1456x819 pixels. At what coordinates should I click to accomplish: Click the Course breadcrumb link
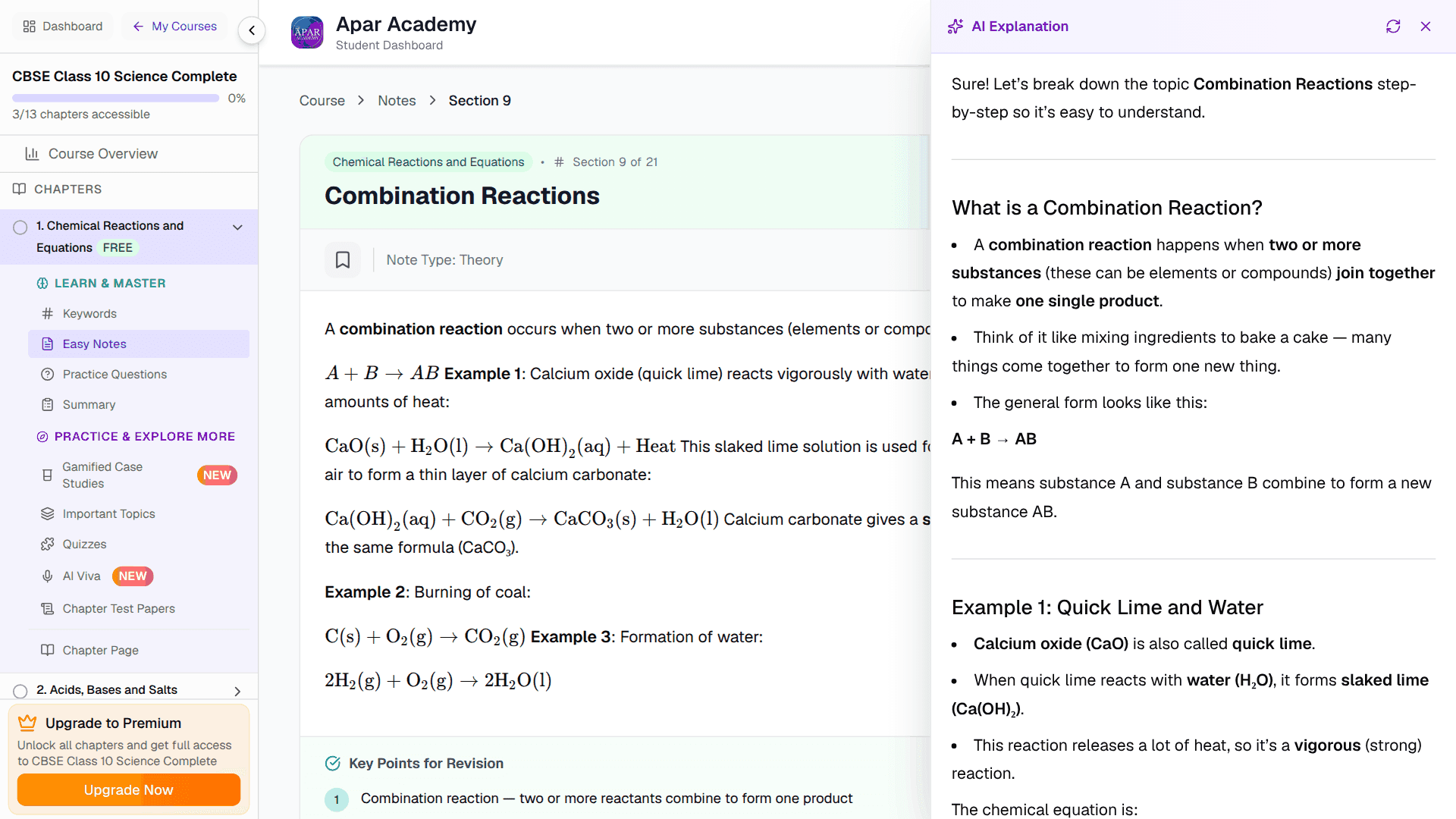tap(322, 101)
